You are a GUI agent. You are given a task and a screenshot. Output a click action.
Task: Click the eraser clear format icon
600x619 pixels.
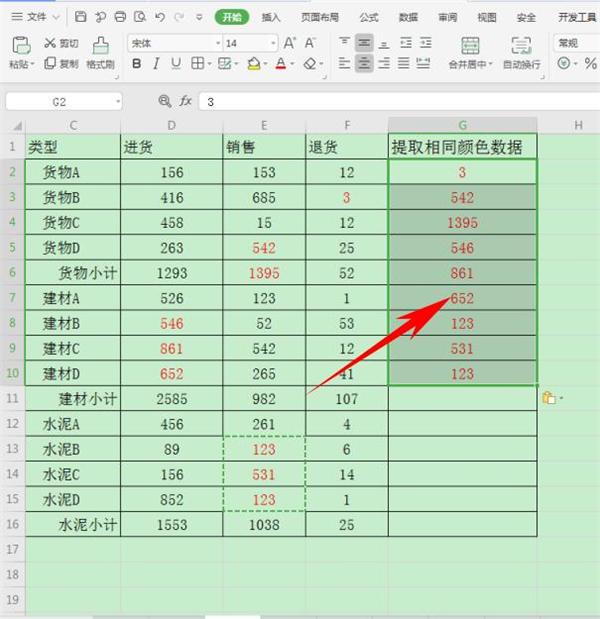coord(310,63)
